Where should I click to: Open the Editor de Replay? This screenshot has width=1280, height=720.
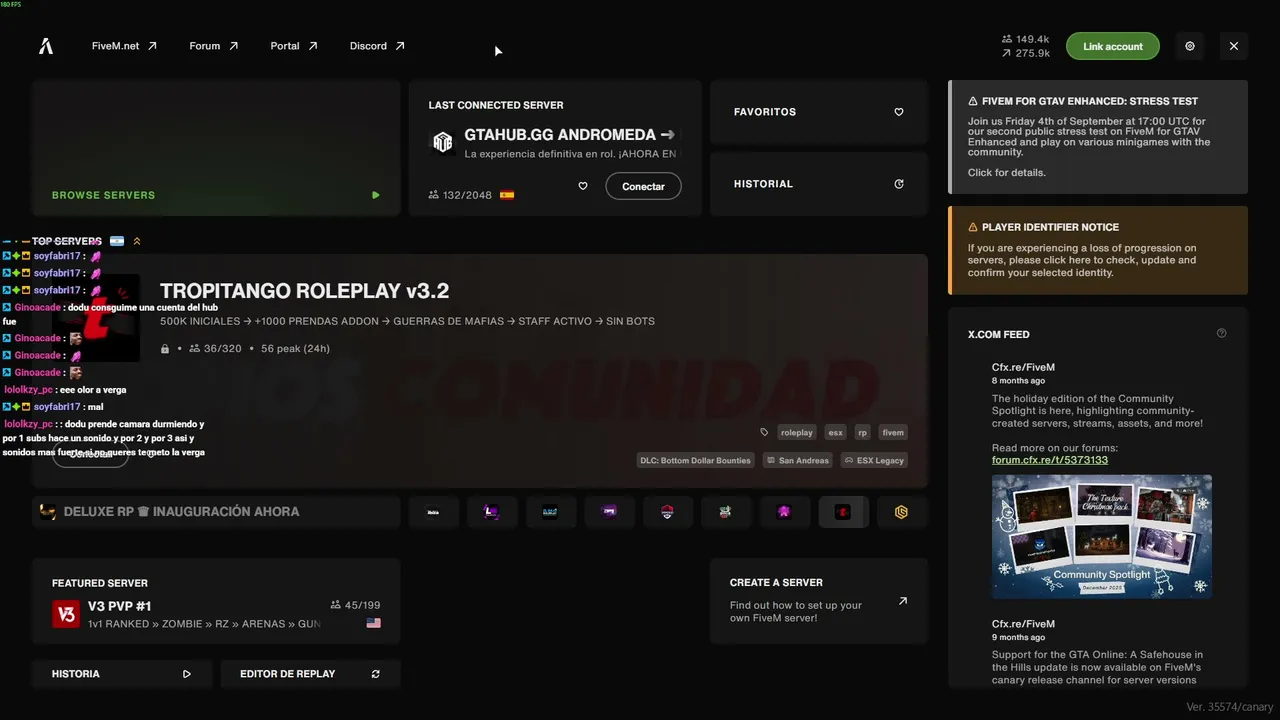coord(311,674)
